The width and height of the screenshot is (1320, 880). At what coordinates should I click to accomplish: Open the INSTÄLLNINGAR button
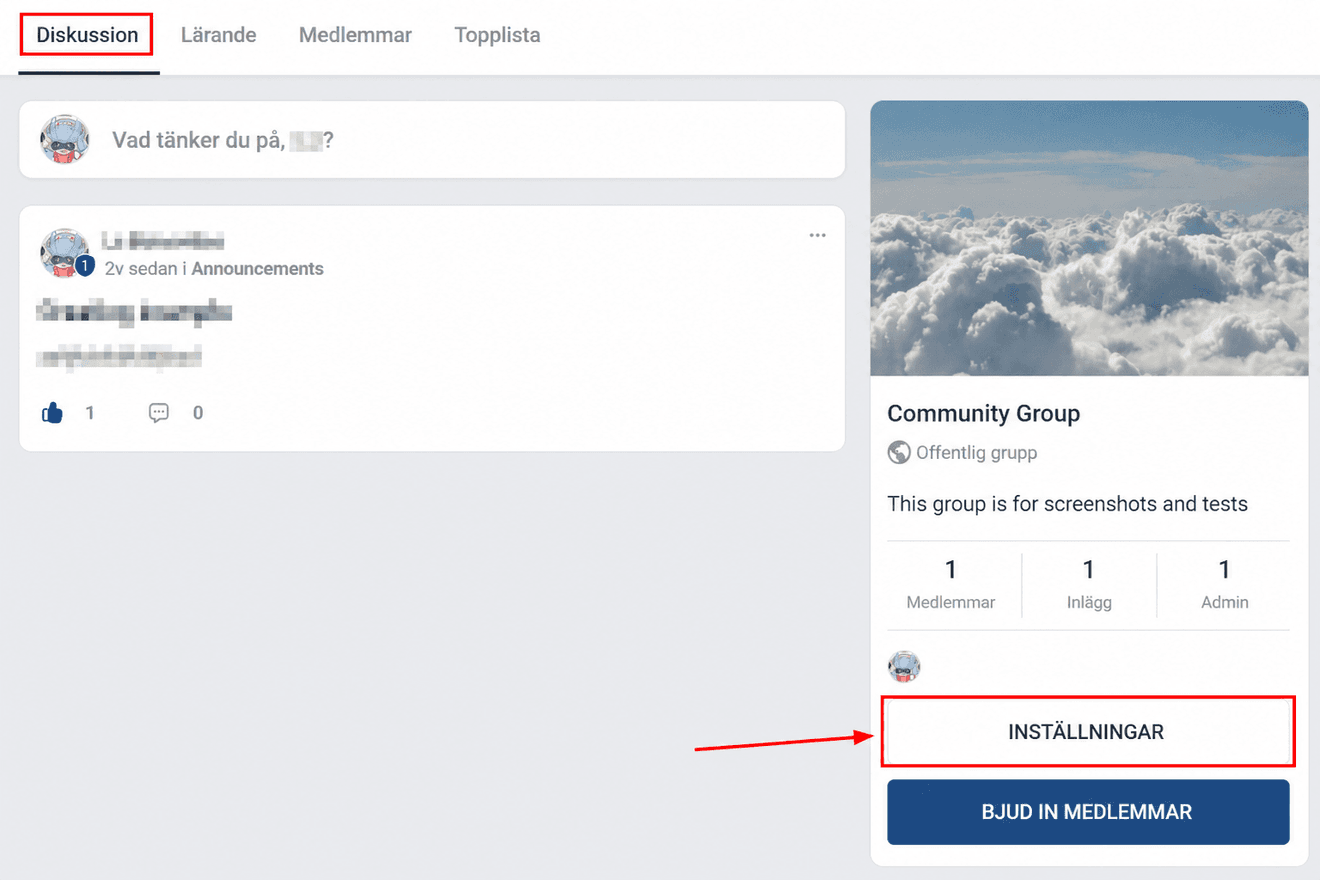pos(1087,732)
